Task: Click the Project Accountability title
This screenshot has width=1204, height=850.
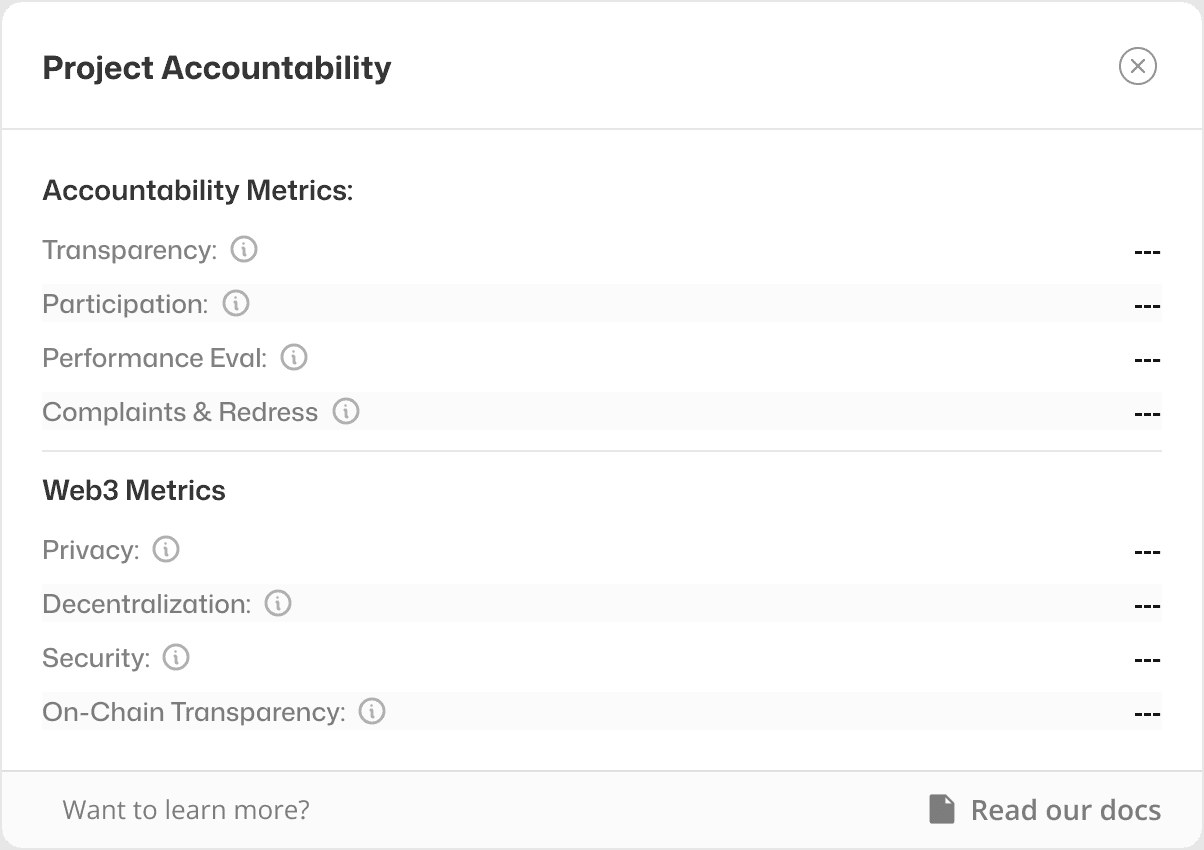Action: [217, 68]
